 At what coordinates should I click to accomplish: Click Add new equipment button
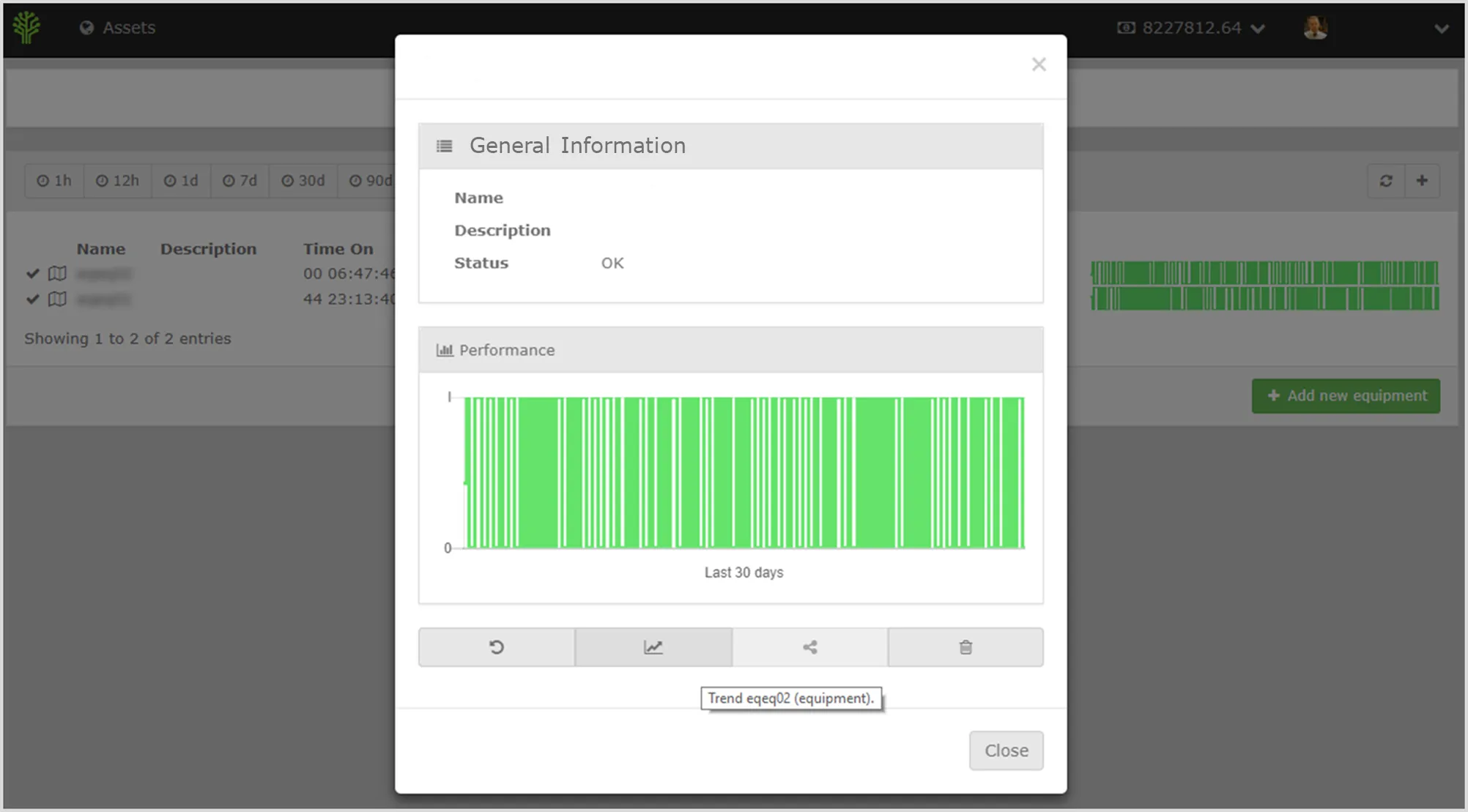point(1346,396)
